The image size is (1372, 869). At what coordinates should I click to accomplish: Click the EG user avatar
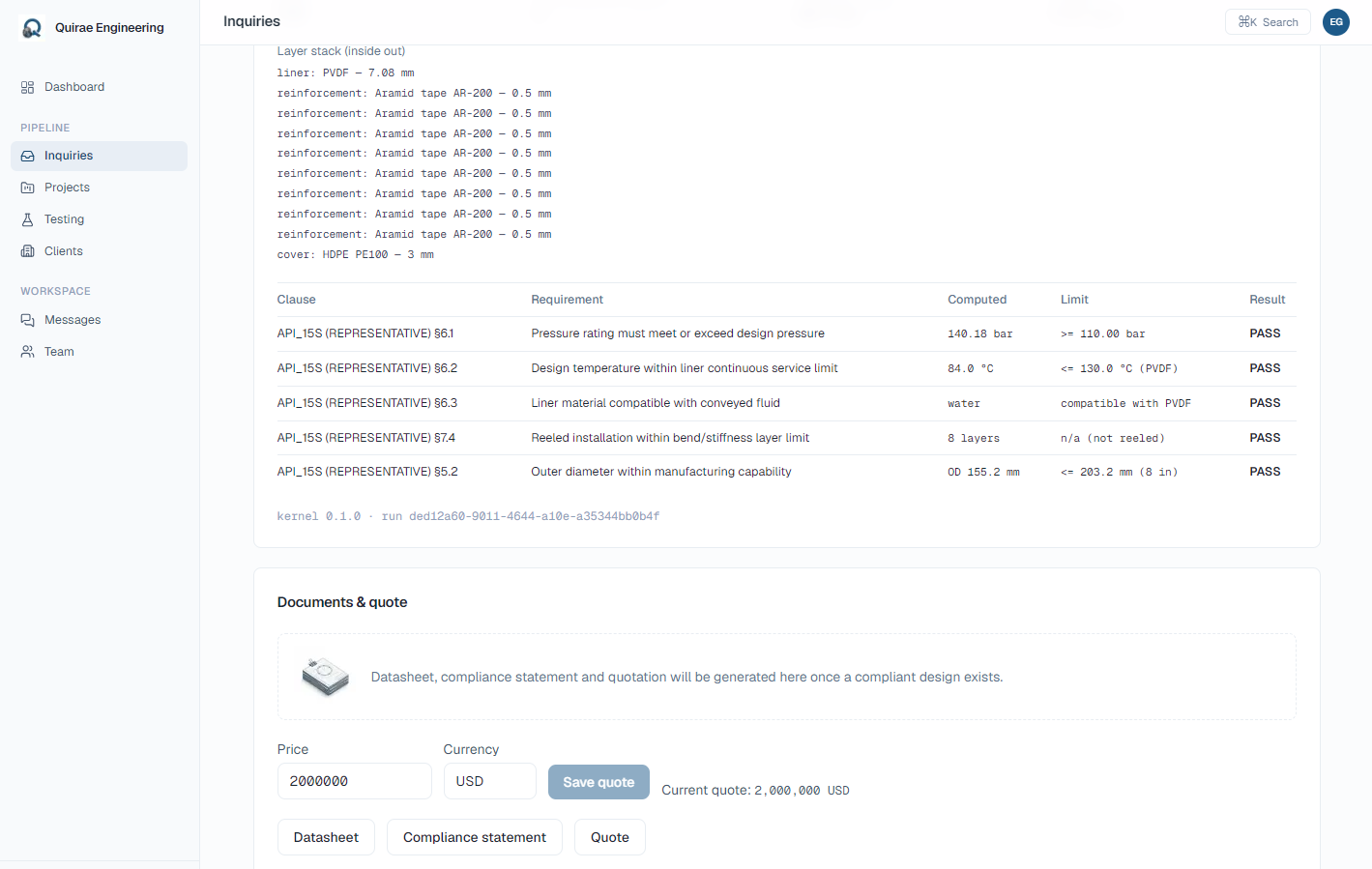(1336, 22)
